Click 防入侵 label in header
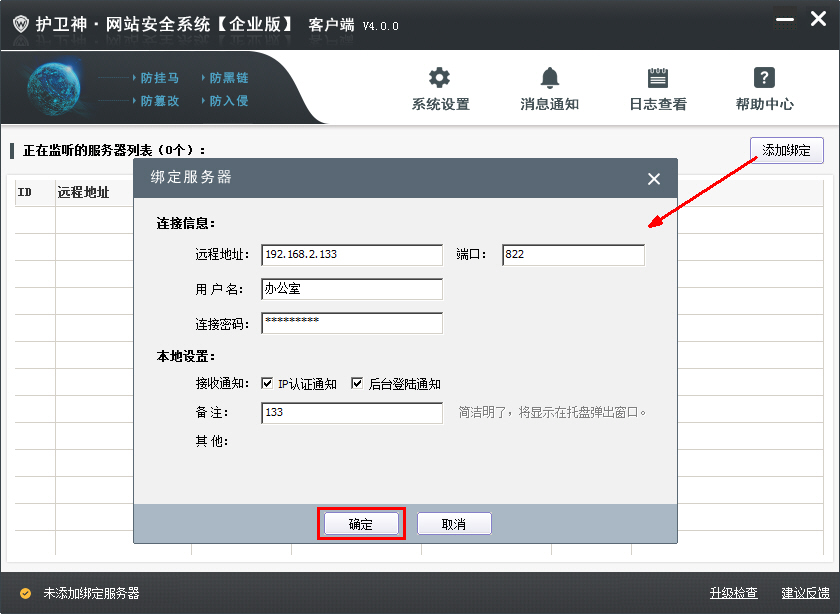The width and height of the screenshot is (840, 614). (229, 101)
